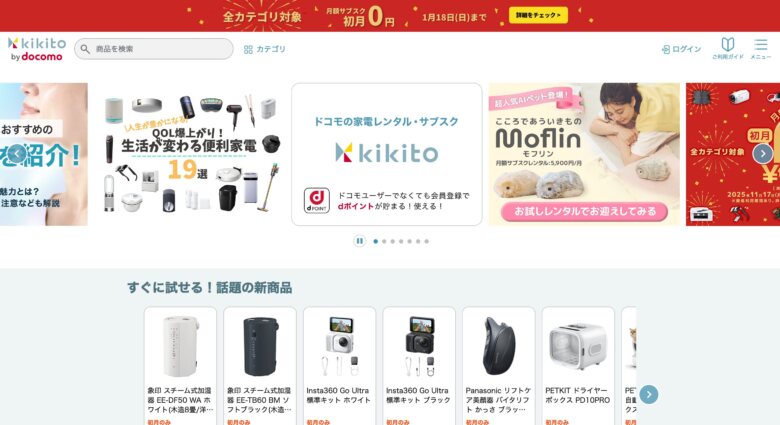This screenshot has width=780, height=425.
Task: Pause the banner carousel autoplay
Action: click(359, 241)
